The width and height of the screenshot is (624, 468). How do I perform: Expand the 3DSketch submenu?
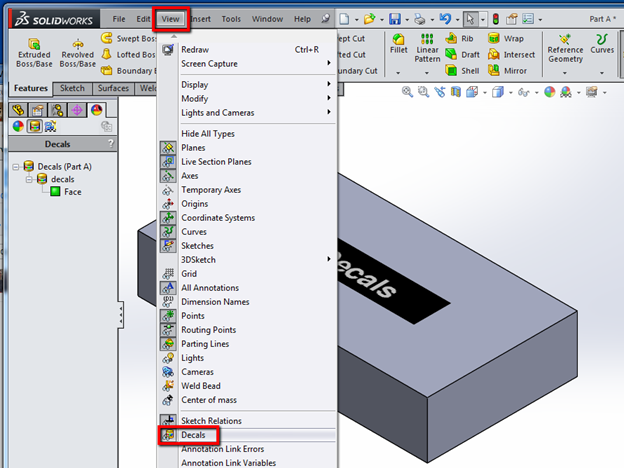[x=329, y=259]
